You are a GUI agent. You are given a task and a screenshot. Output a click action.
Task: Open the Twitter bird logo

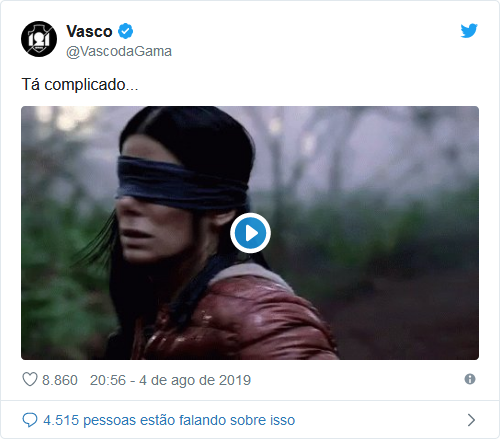click(469, 31)
